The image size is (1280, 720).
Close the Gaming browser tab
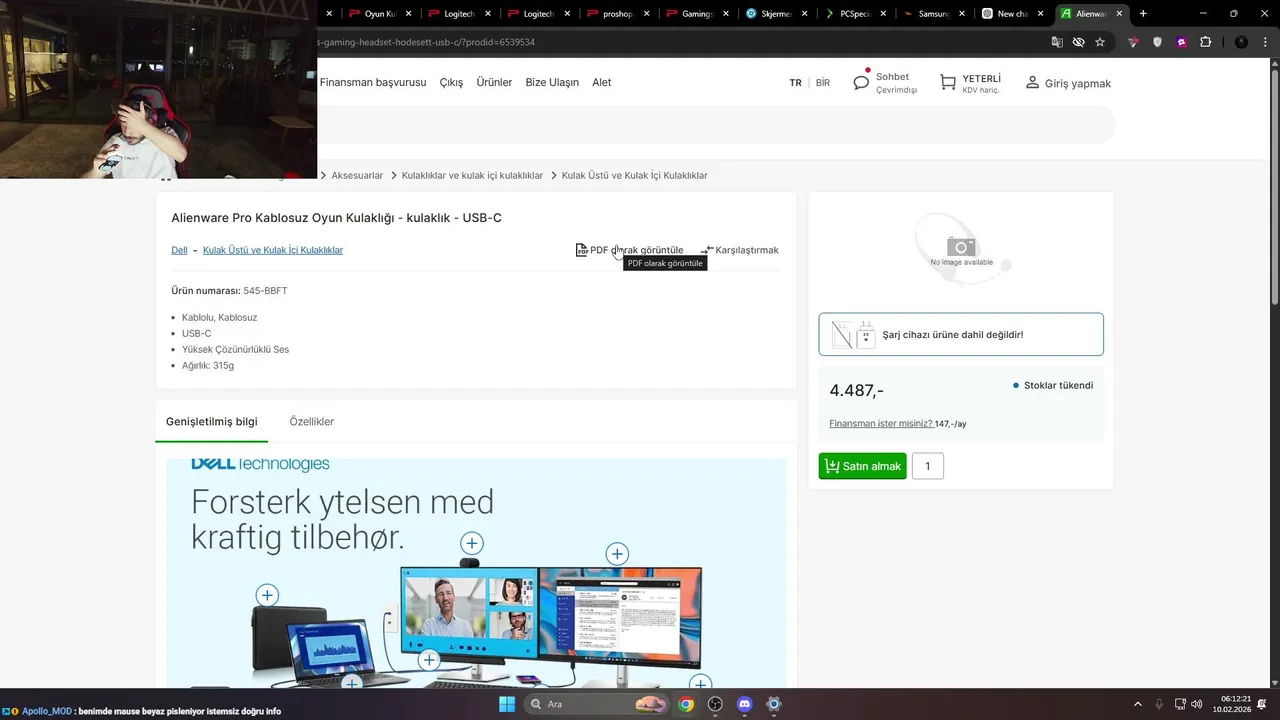[x=725, y=14]
